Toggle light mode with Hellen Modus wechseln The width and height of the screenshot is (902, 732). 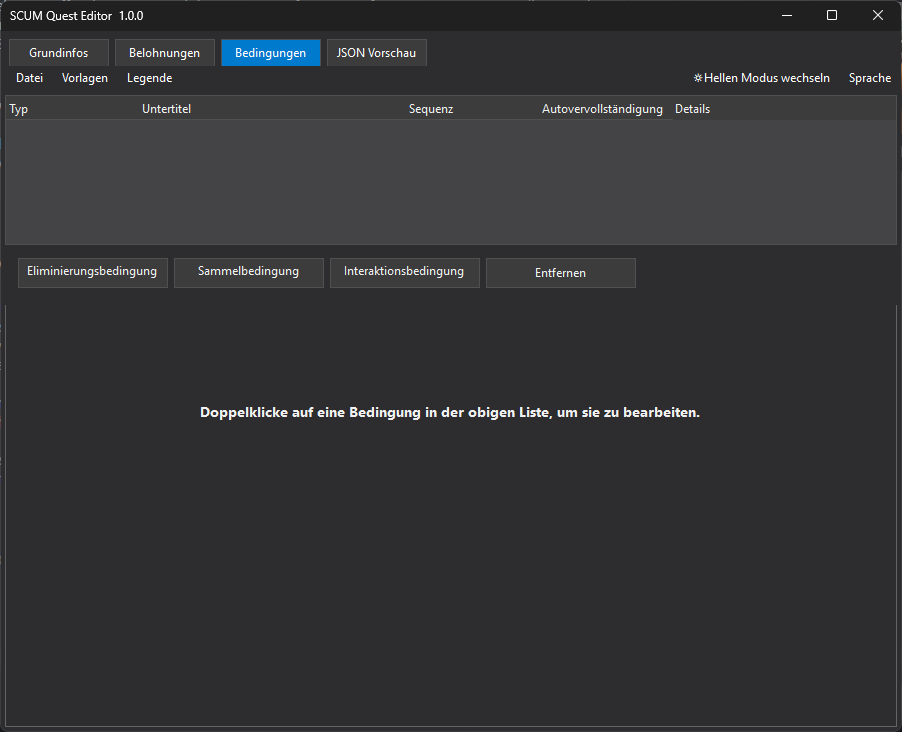[x=762, y=78]
